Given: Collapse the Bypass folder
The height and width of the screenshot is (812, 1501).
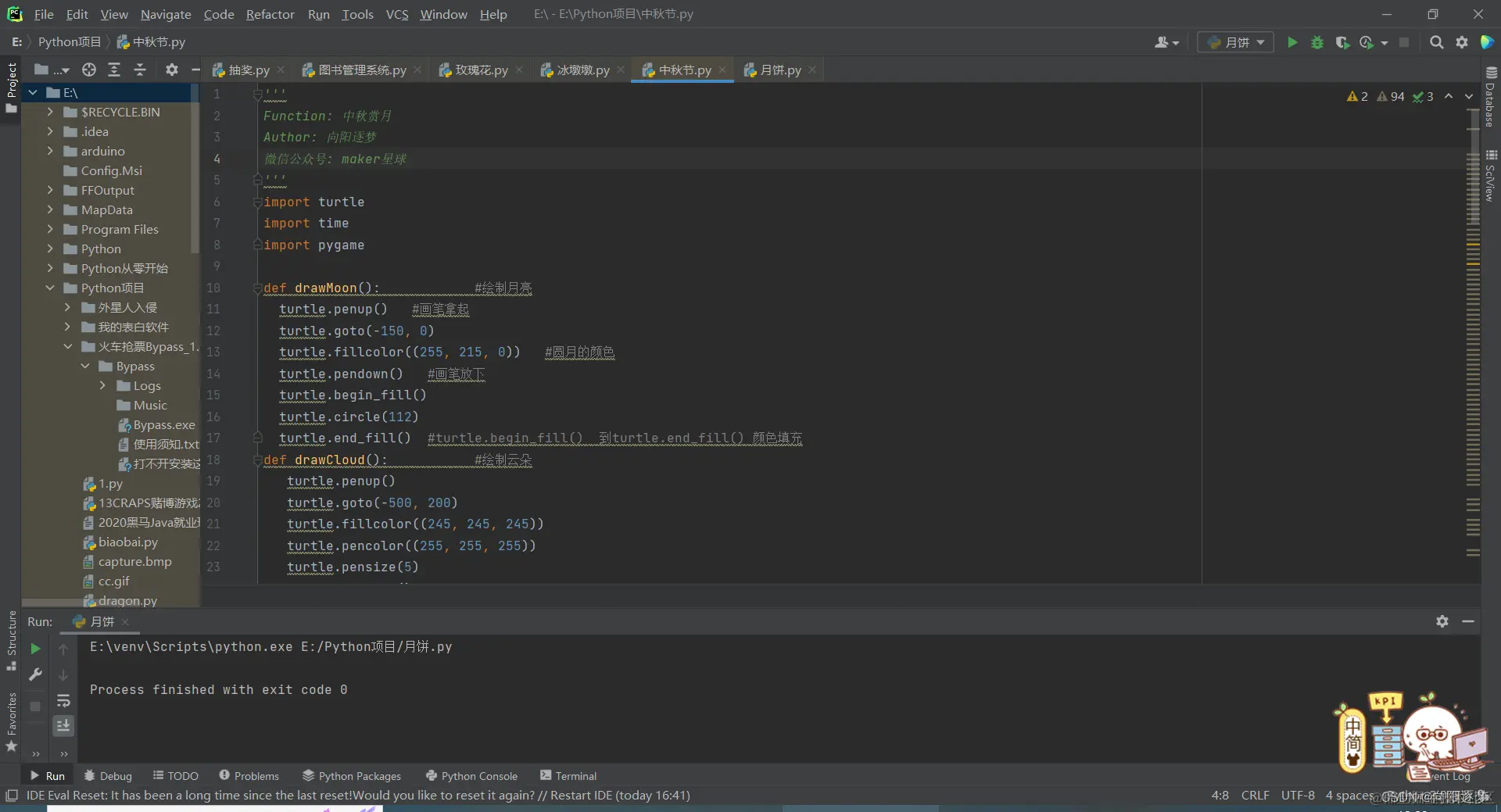Looking at the screenshot, I should 85,366.
